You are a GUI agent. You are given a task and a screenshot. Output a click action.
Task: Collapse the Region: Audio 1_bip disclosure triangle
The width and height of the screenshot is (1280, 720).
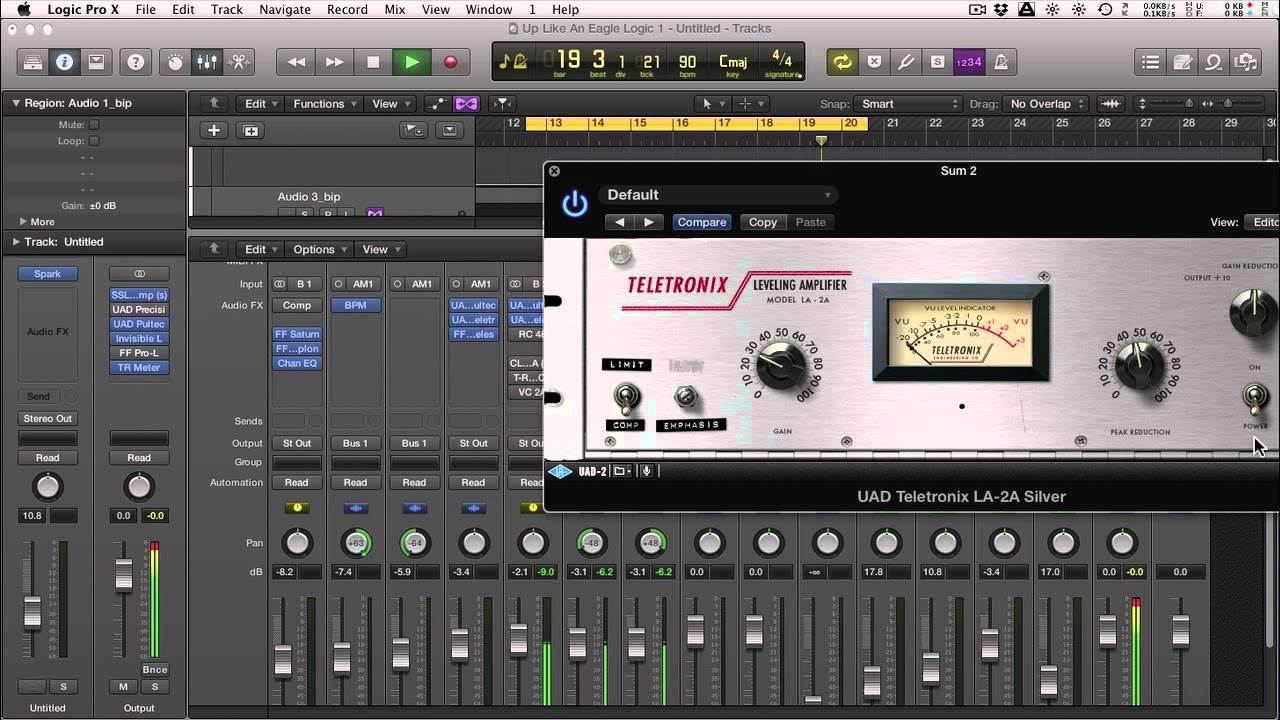pos(16,103)
